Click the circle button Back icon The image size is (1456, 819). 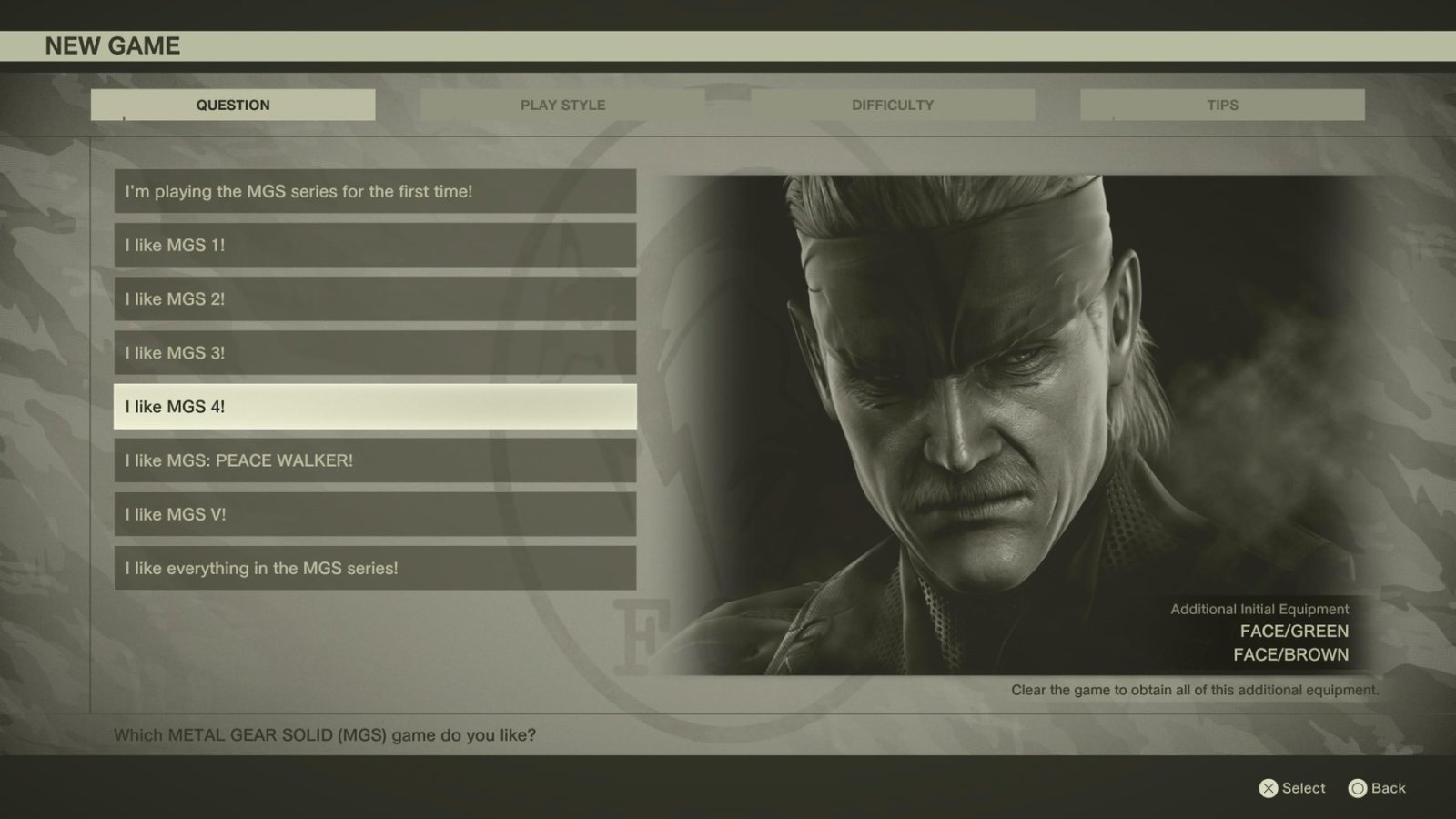pyautogui.click(x=1358, y=788)
